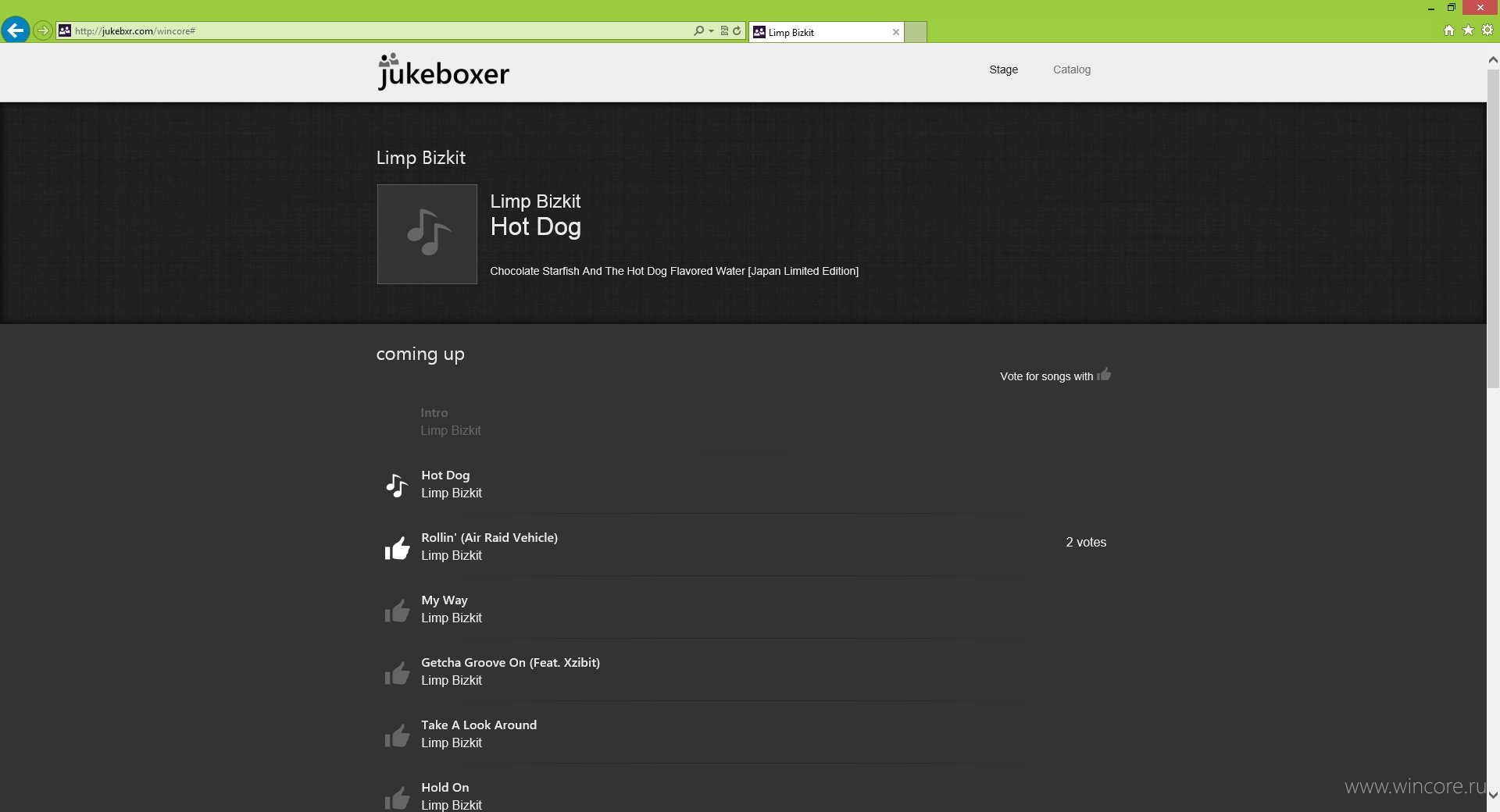The image size is (1500, 812).
Task: Select the Intro song row title
Action: (434, 413)
